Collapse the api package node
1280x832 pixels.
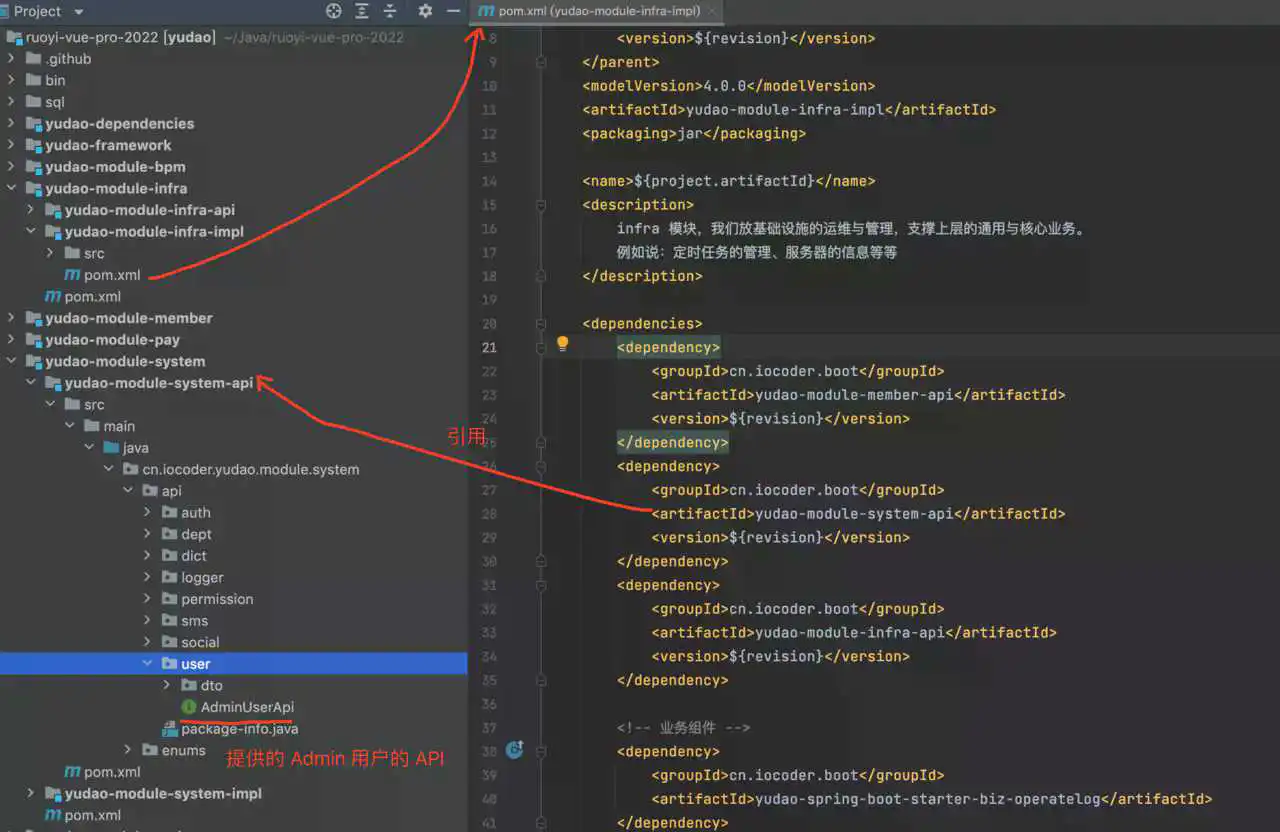(128, 491)
